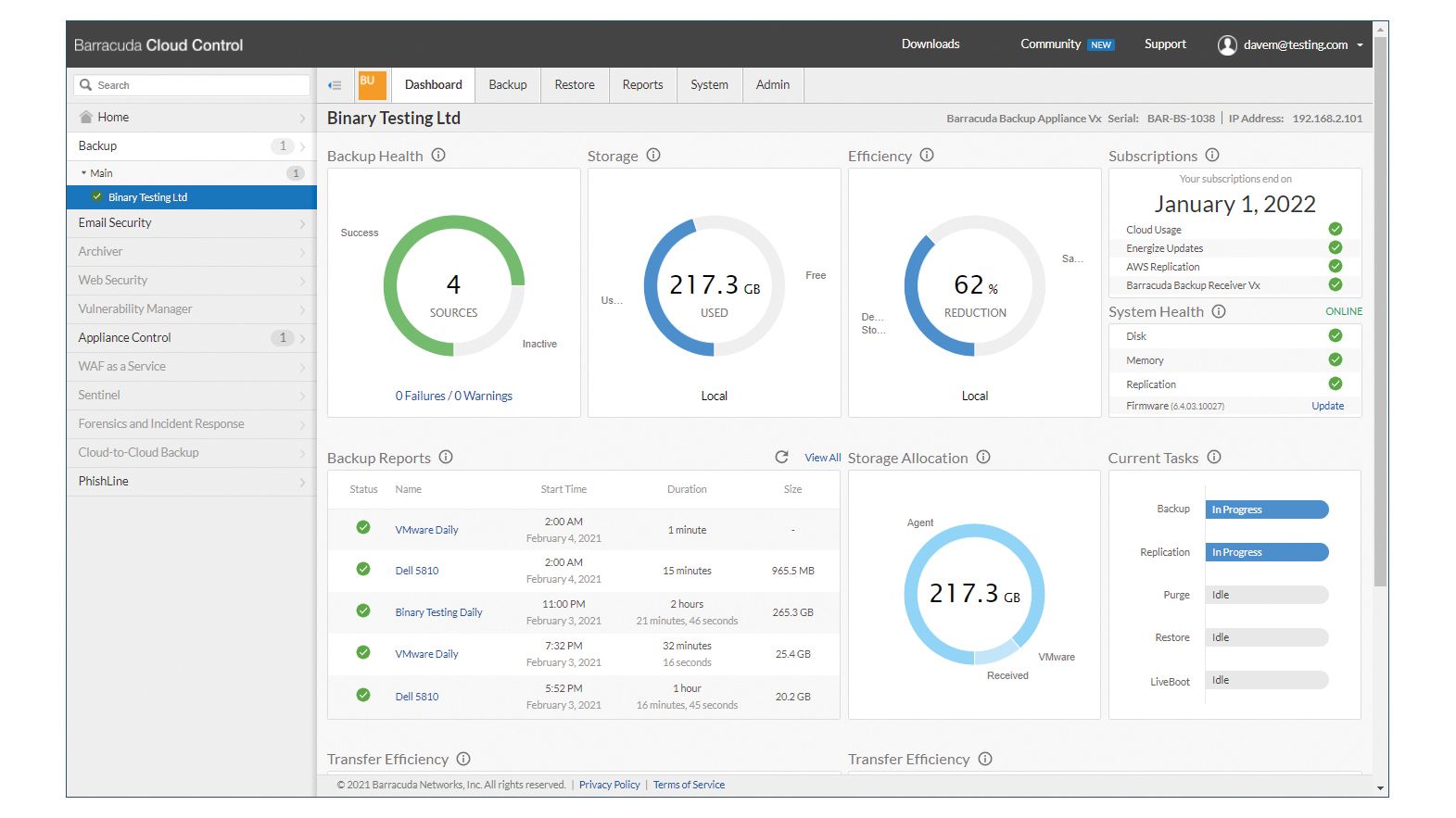This screenshot has width=1456, height=818.
Task: Click the Backup In Progress bar
Action: coord(1266,510)
